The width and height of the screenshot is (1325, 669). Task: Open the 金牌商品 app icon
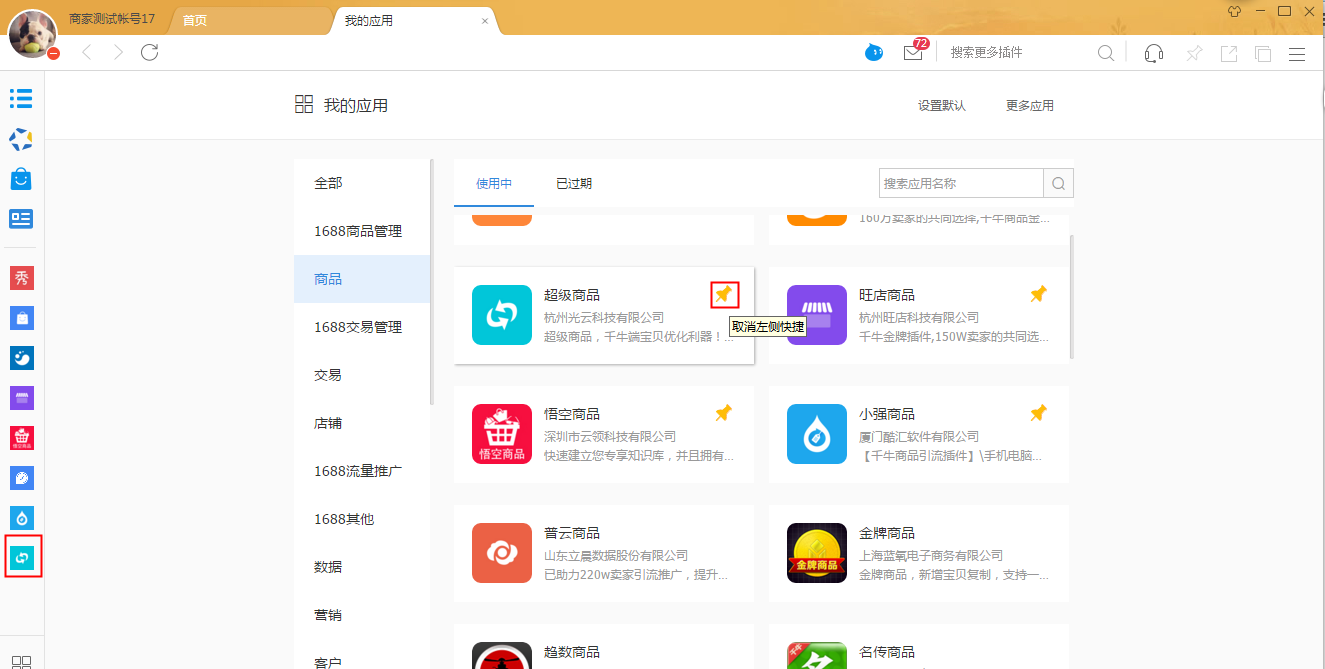click(x=817, y=553)
